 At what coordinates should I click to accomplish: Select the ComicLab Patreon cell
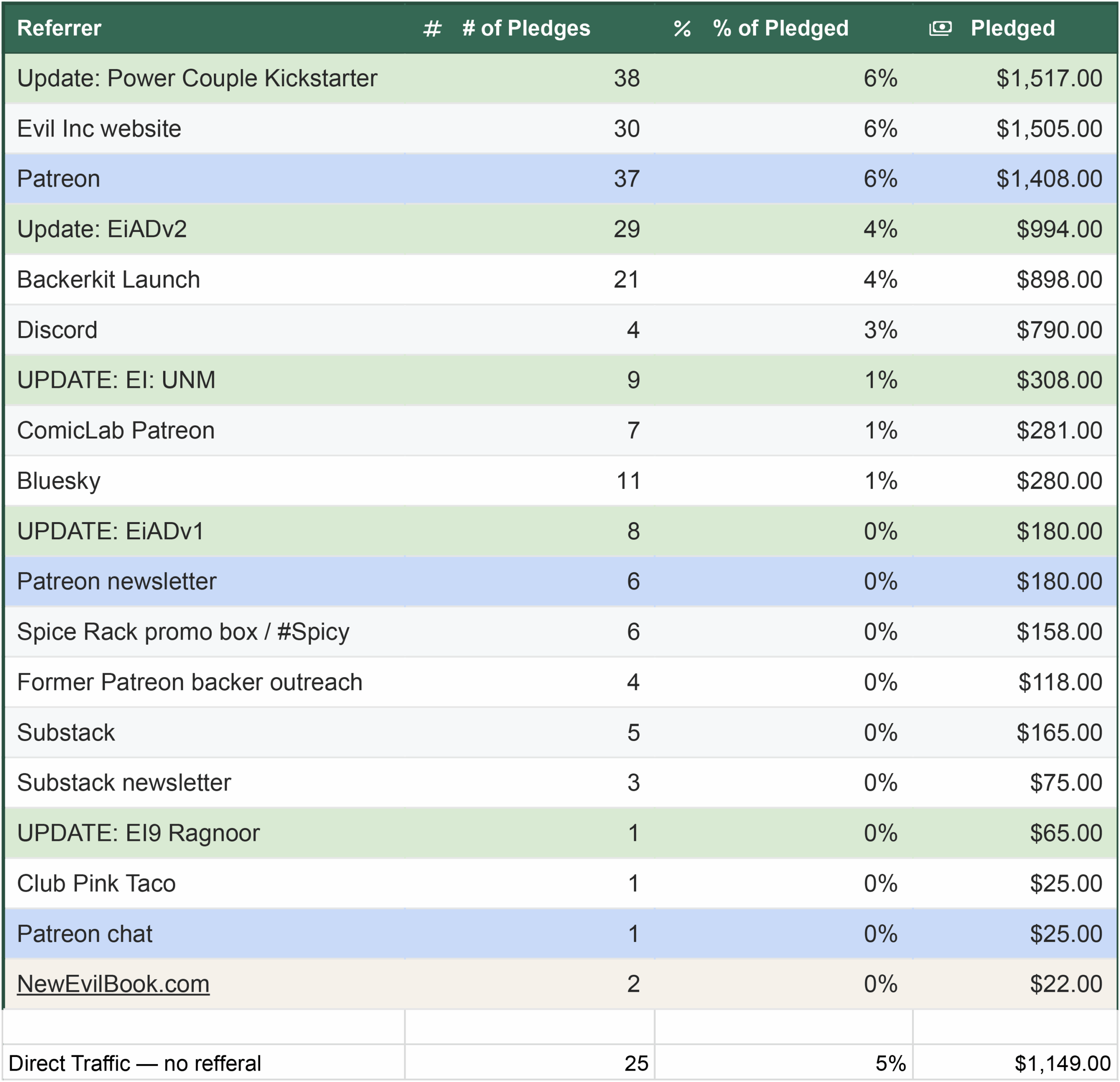[x=116, y=430]
